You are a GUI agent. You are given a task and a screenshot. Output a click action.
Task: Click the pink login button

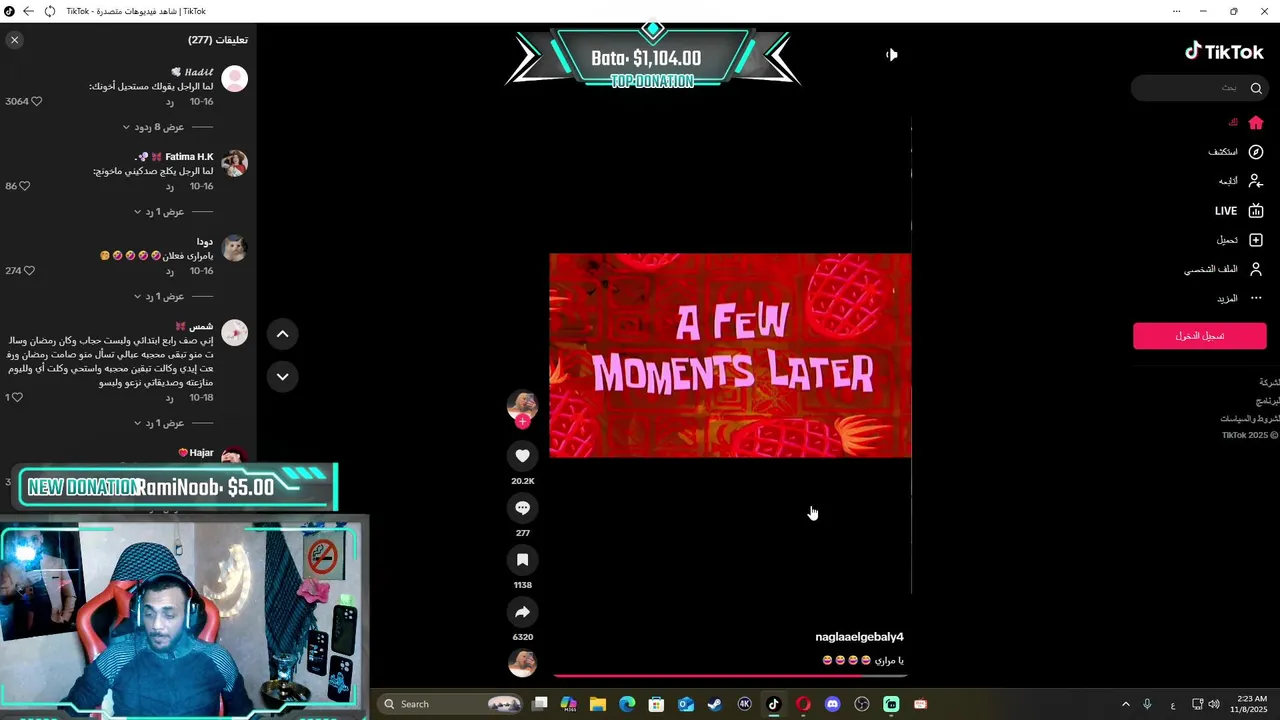(1199, 336)
